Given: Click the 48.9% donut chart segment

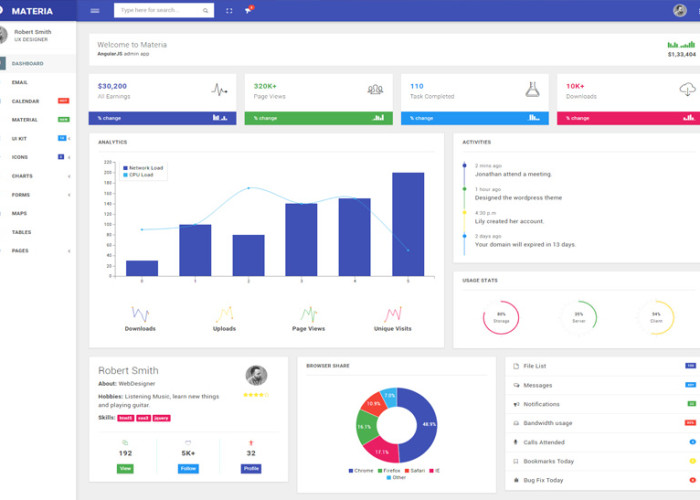Looking at the screenshot, I should (x=427, y=424).
